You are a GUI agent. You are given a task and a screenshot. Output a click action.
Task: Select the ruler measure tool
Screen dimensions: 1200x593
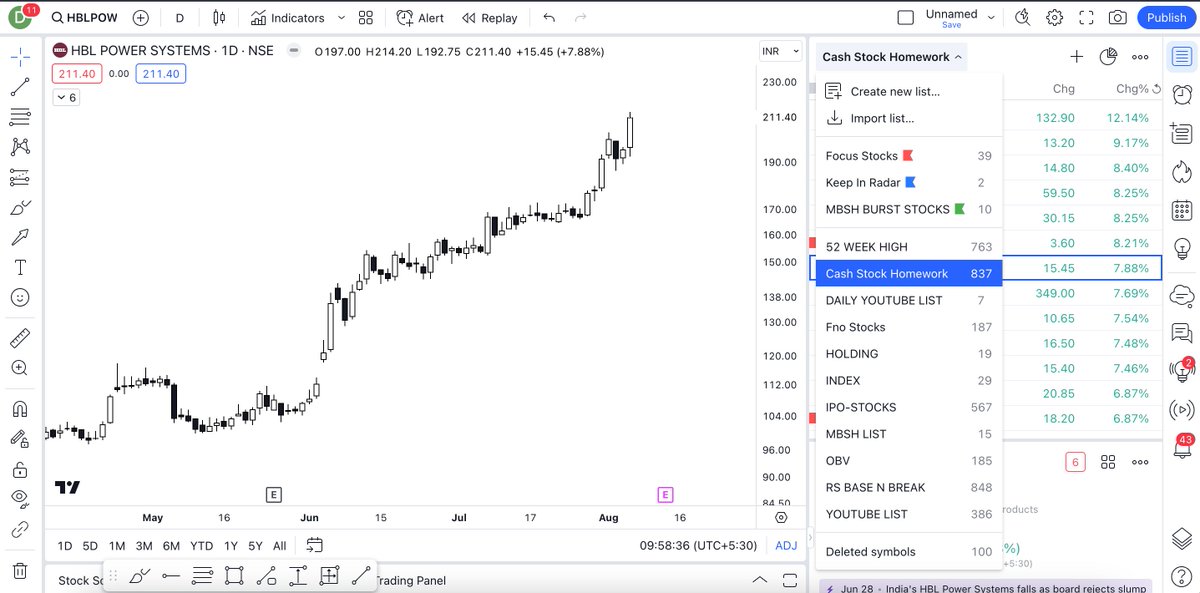tap(20, 337)
